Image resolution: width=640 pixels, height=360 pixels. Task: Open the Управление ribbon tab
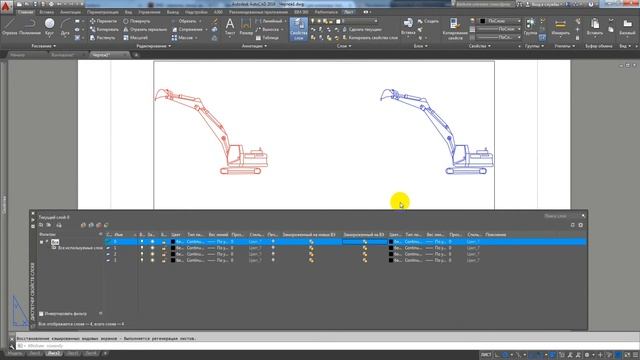(x=149, y=12)
